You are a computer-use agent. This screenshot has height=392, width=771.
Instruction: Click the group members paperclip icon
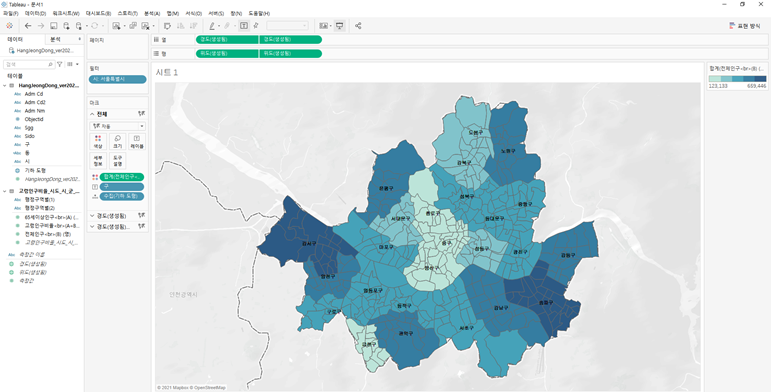(x=227, y=26)
